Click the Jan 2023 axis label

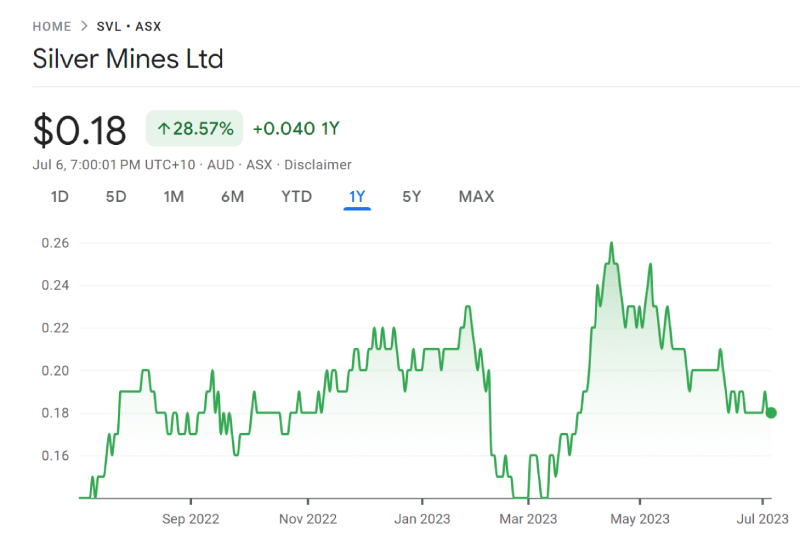tap(422, 519)
